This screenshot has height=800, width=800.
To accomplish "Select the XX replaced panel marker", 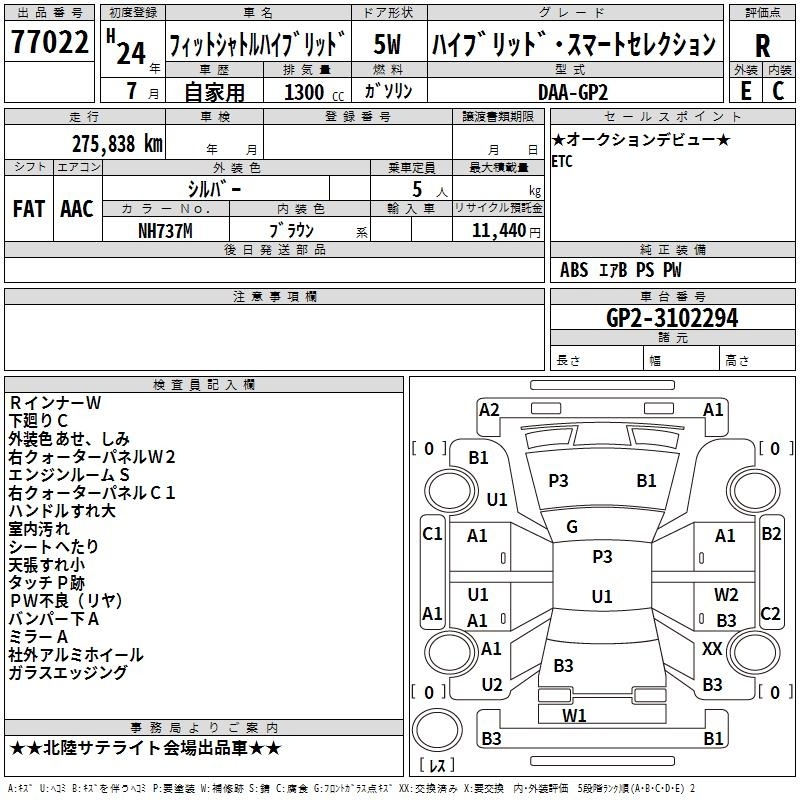I will coord(712,649).
